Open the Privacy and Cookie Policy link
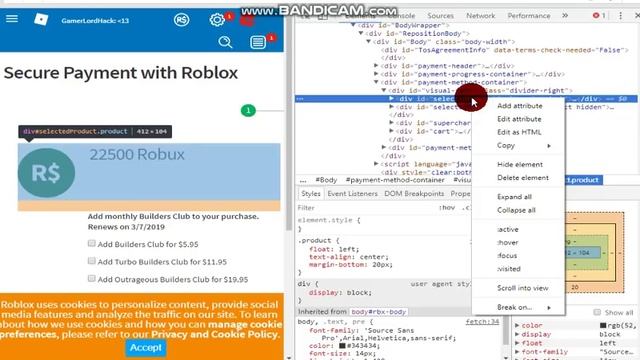 pos(214,334)
